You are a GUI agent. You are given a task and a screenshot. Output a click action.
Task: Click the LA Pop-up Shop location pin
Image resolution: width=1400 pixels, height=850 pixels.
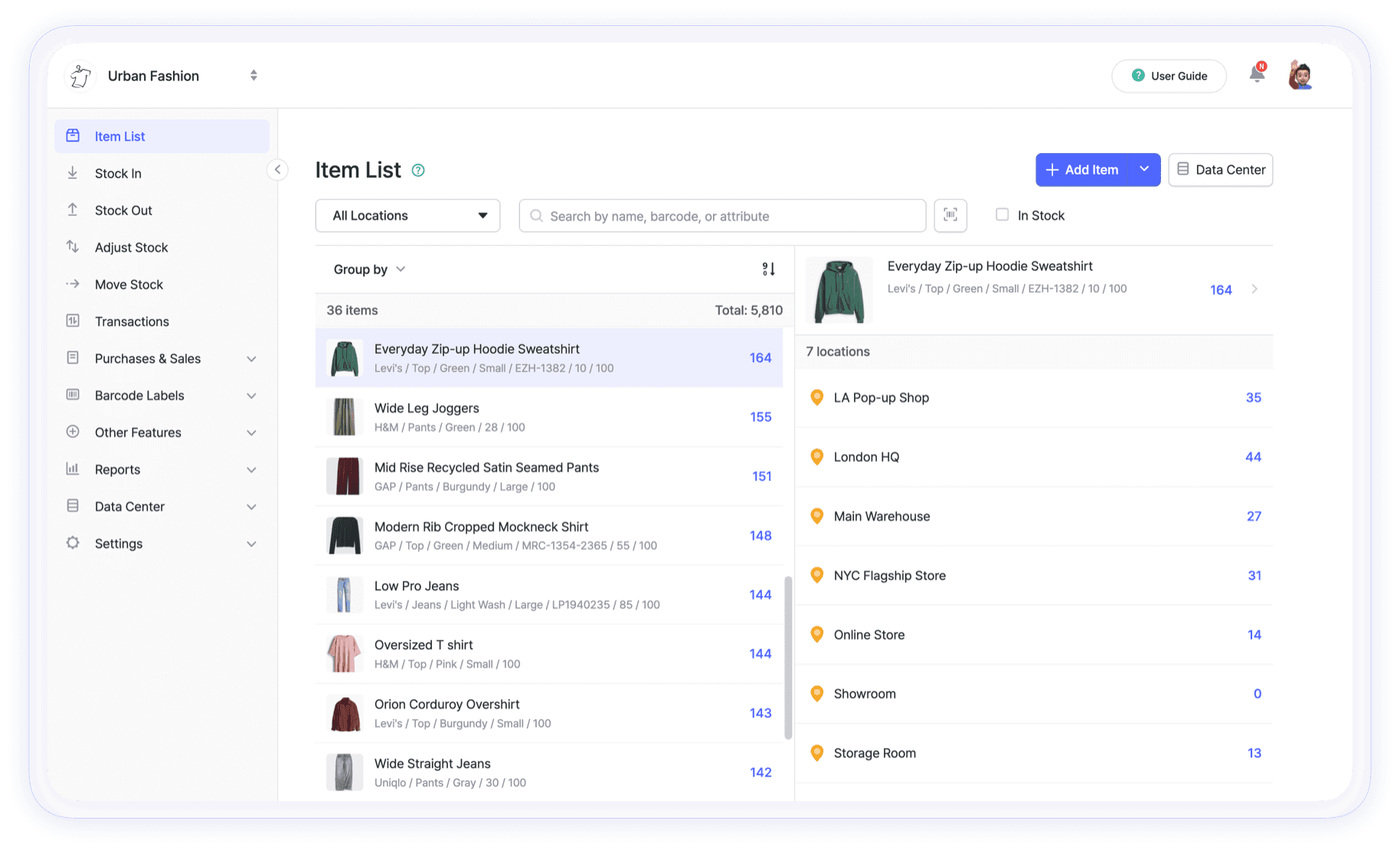pos(816,397)
